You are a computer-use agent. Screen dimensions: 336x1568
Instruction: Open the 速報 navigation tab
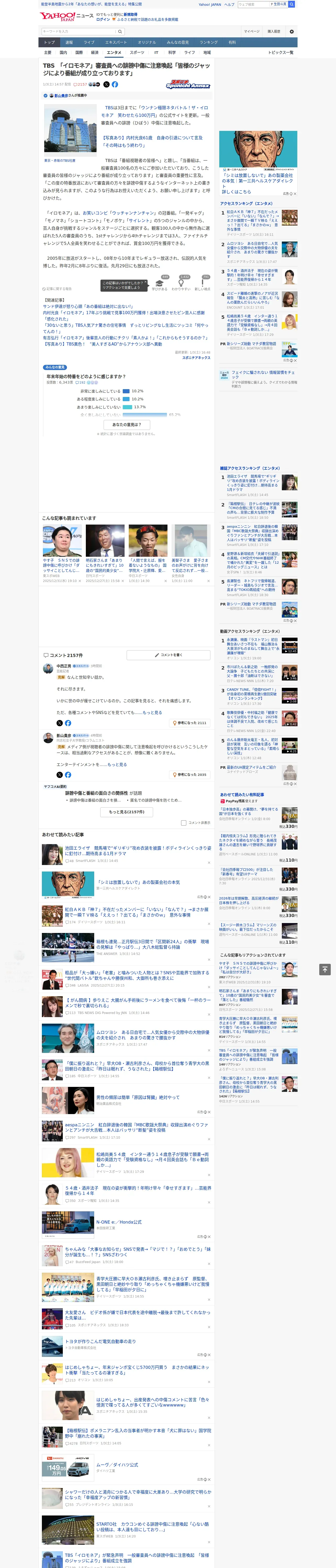click(x=69, y=43)
